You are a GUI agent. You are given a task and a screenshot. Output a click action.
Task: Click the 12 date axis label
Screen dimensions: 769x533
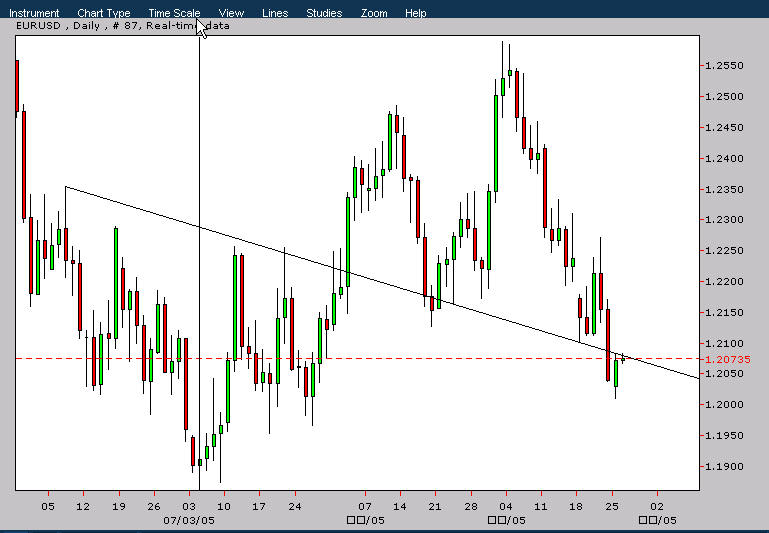(83, 506)
